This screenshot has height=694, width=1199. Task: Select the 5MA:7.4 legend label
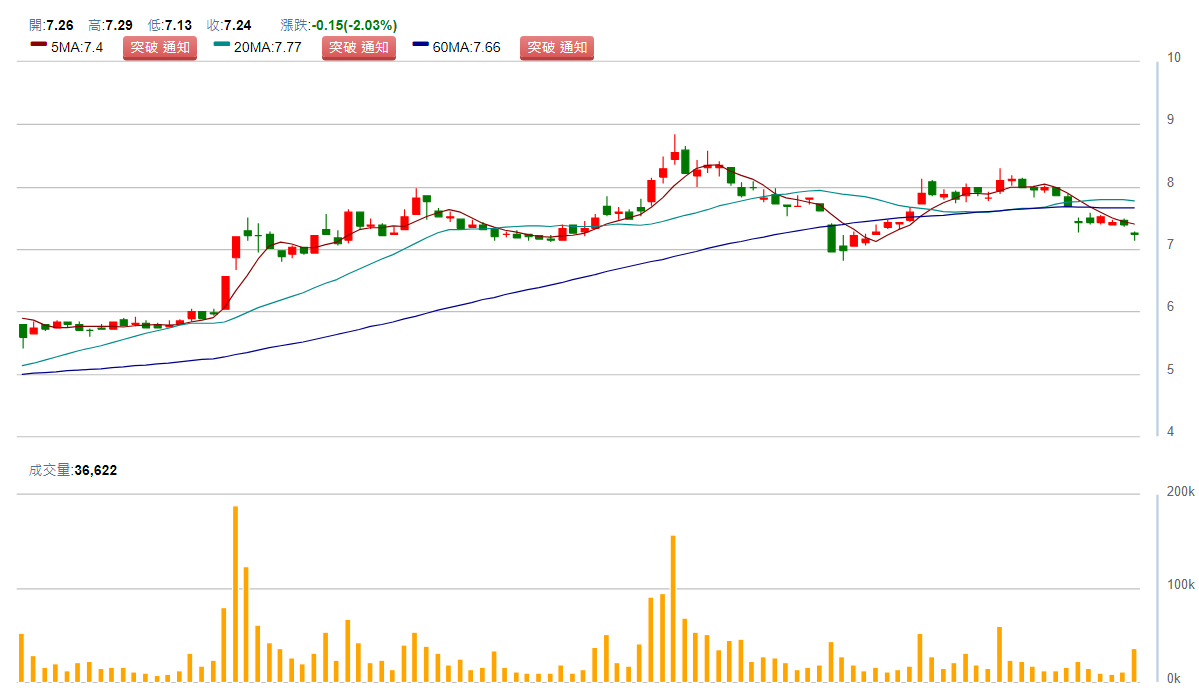click(x=77, y=47)
